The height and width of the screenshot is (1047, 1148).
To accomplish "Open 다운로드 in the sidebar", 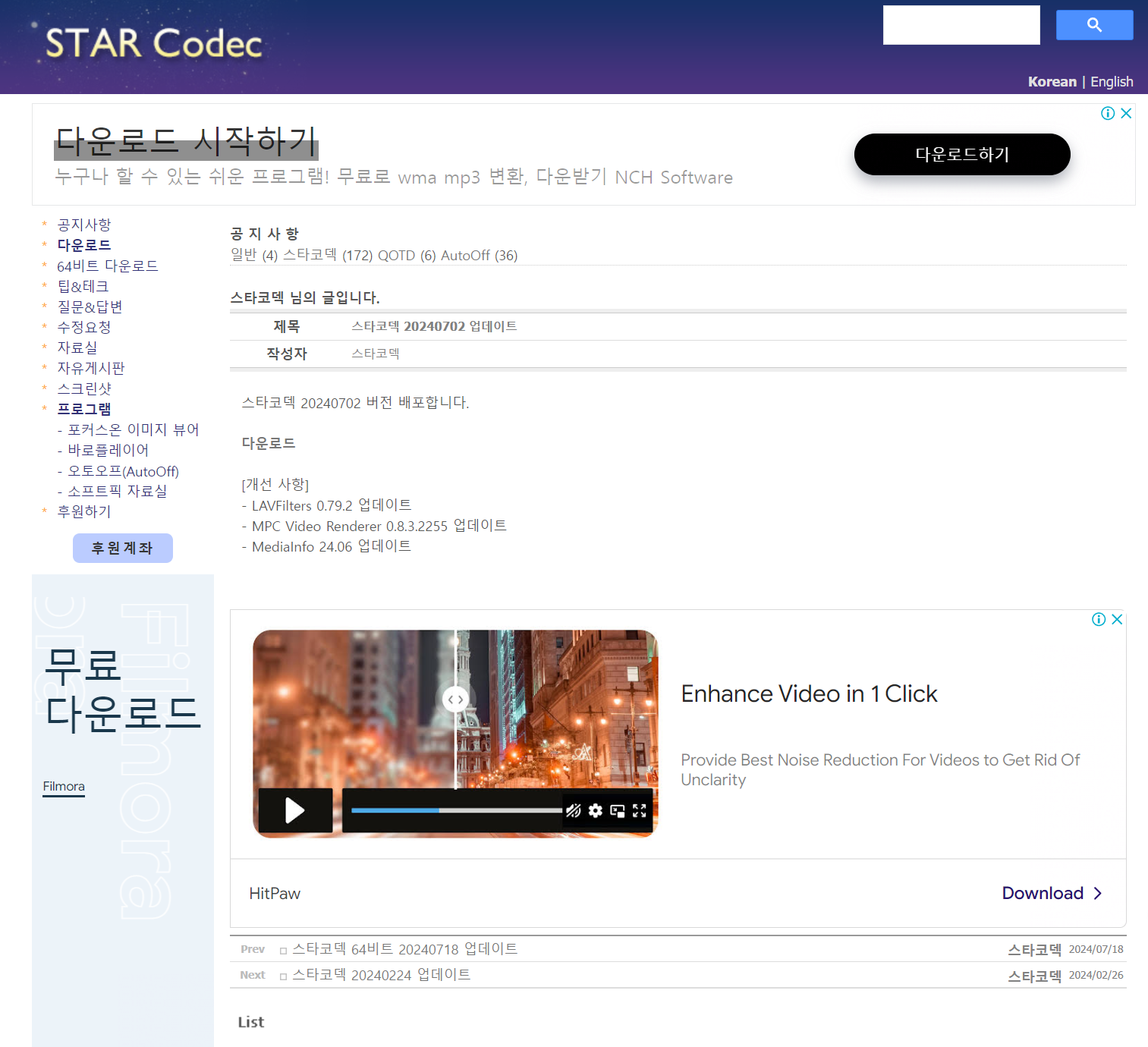I will [84, 245].
